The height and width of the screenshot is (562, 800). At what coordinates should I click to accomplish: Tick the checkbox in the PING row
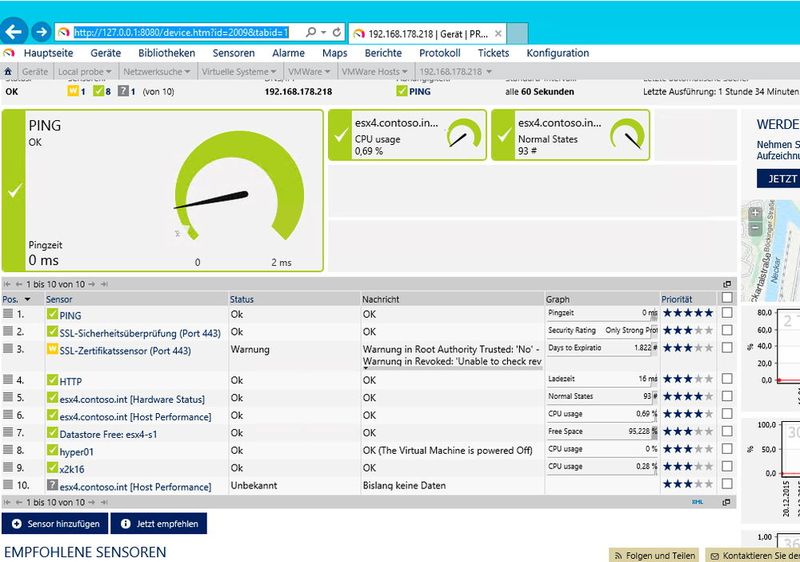click(727, 314)
